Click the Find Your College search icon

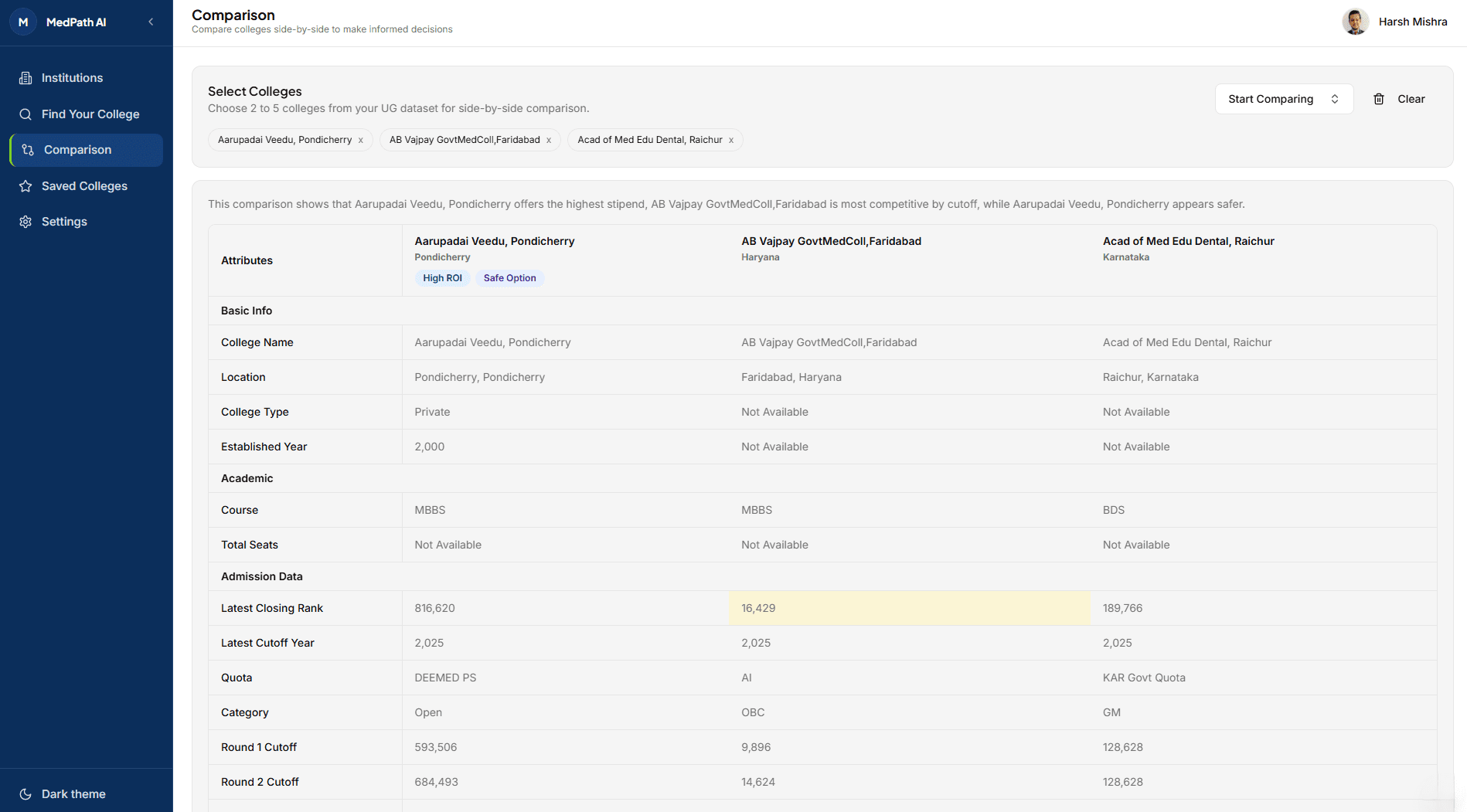[26, 114]
